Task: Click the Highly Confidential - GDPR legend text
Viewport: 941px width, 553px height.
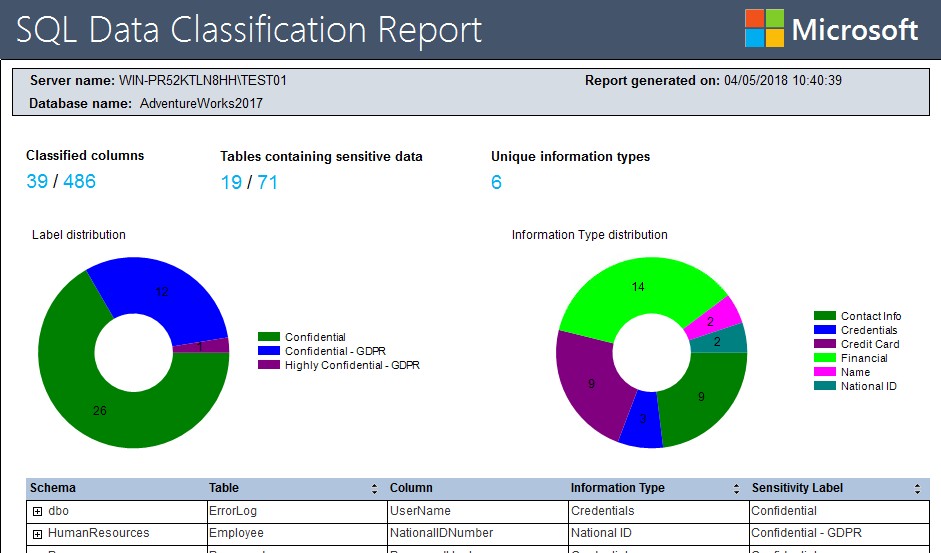Action: [352, 365]
